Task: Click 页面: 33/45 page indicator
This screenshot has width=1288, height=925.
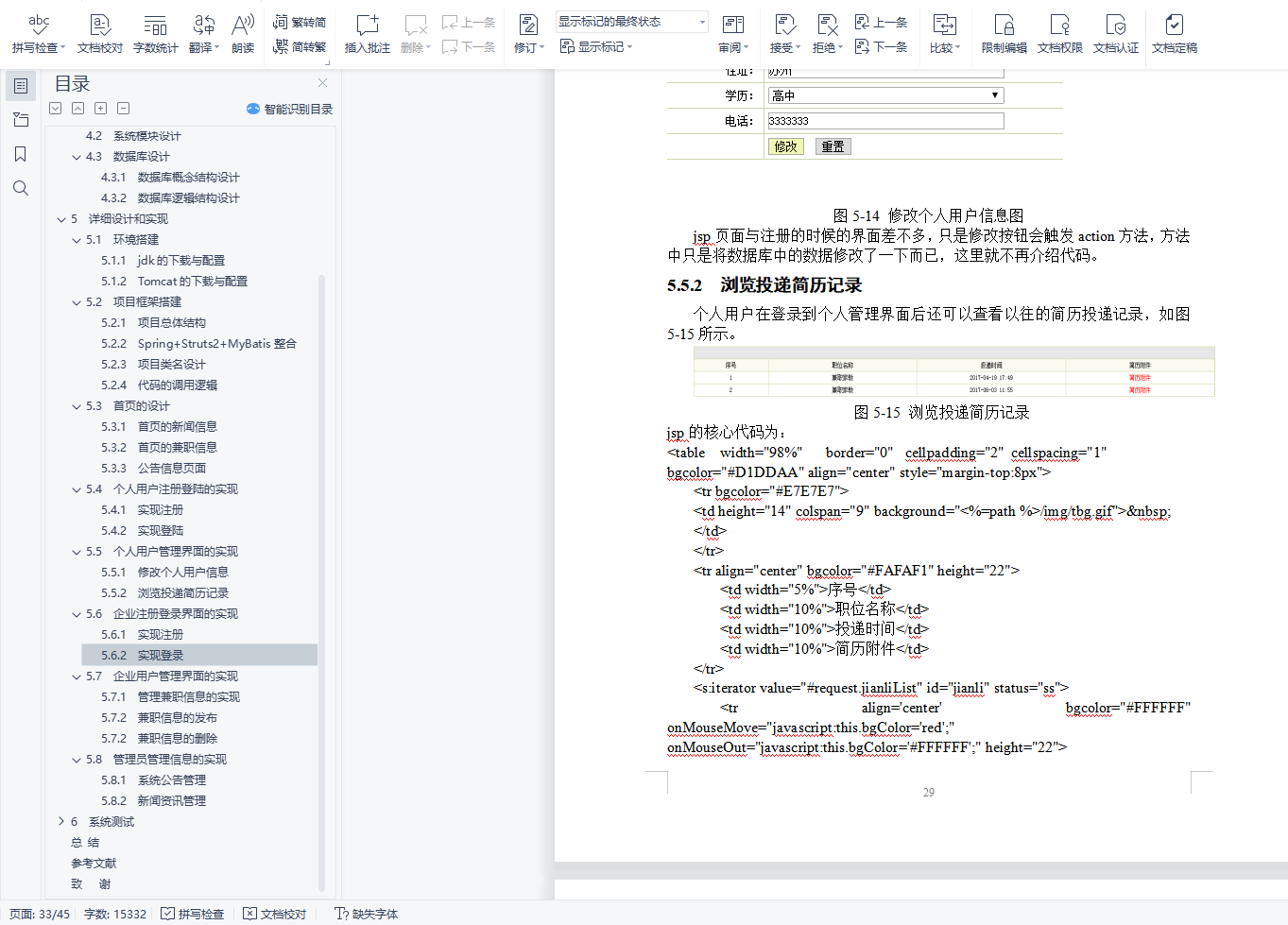Action: click(x=40, y=914)
